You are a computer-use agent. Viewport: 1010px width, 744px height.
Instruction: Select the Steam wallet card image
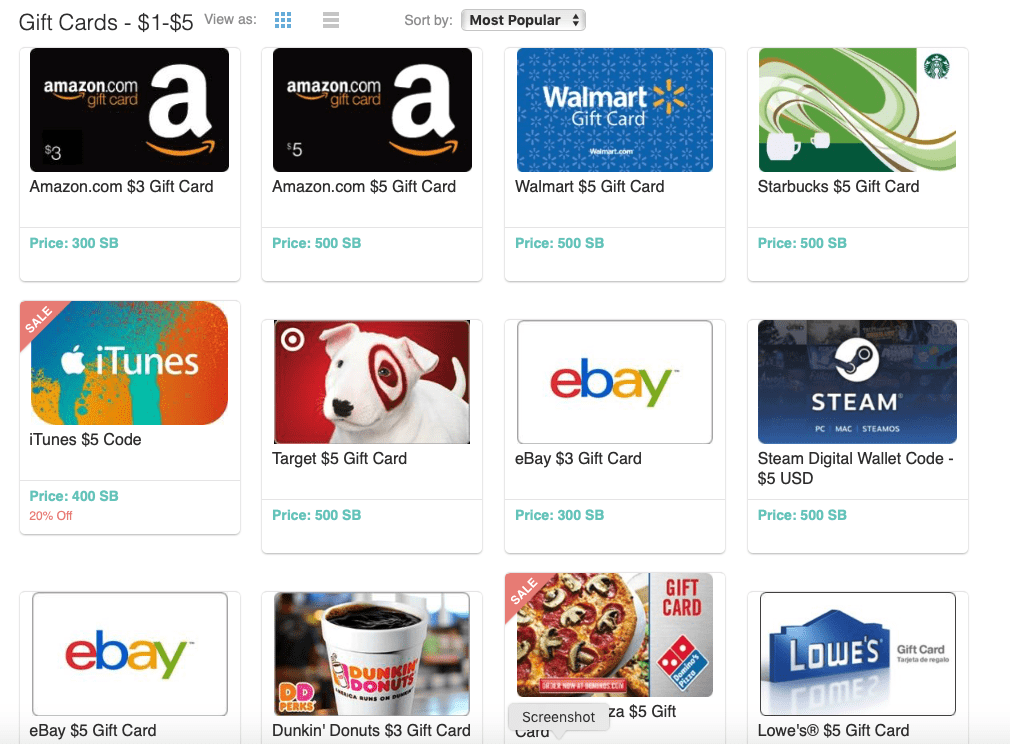pyautogui.click(x=857, y=382)
